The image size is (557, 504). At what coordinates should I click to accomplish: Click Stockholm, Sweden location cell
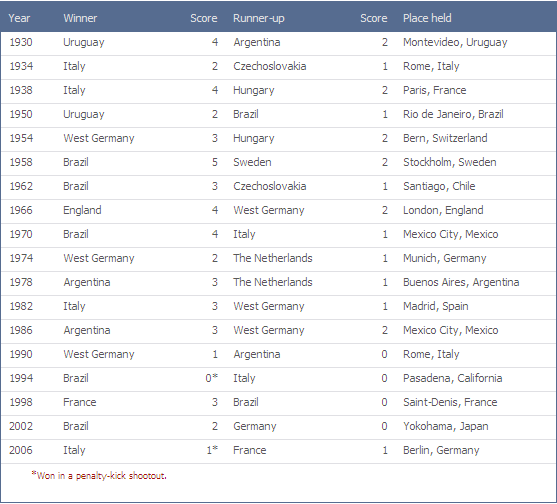(449, 162)
